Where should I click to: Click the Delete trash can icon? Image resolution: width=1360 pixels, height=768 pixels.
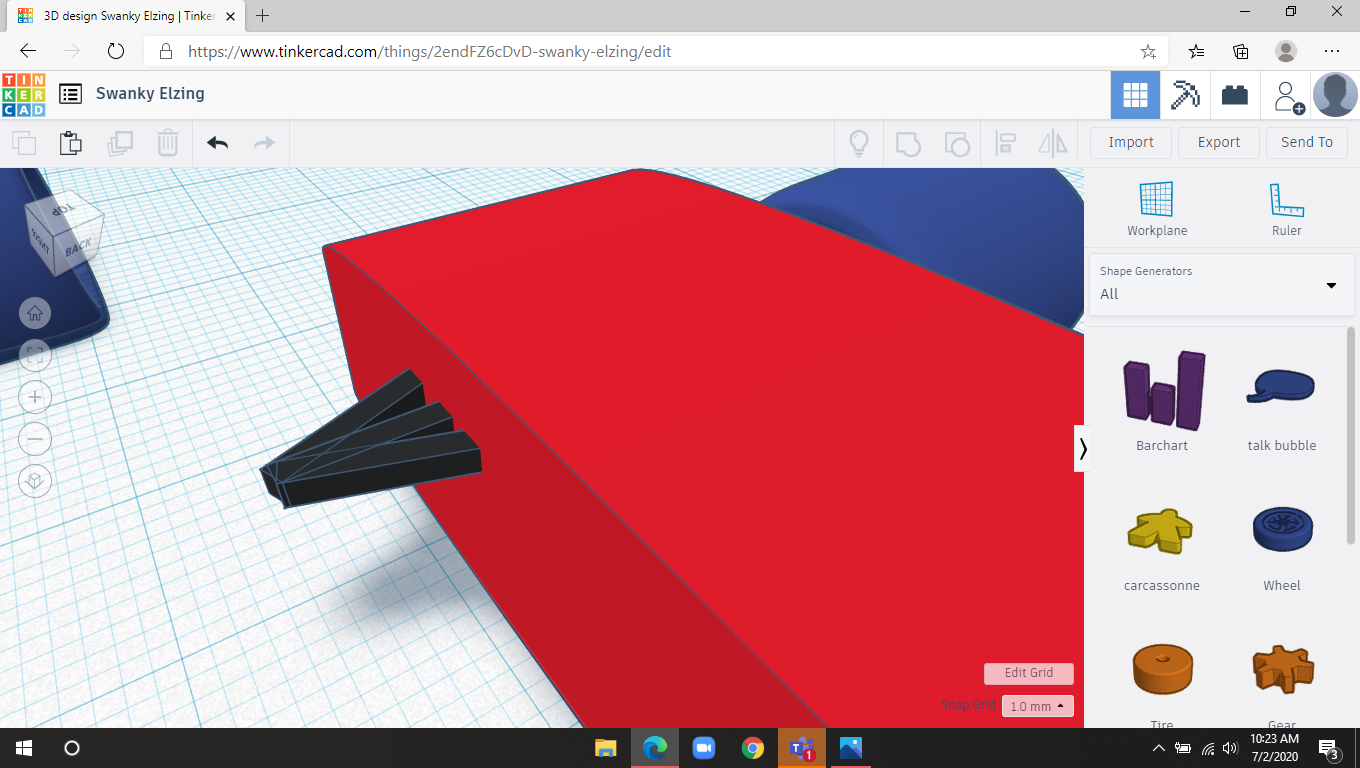(x=168, y=143)
